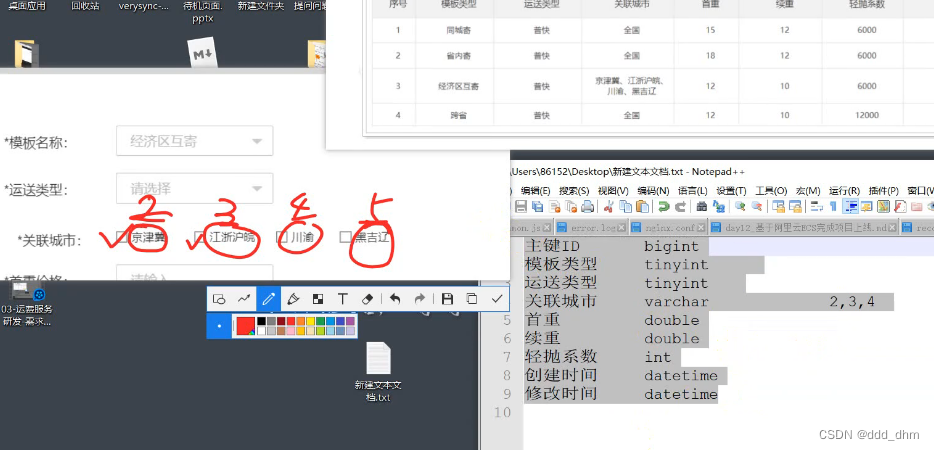Screen dimensions: 934x450
Task: Select the pencil drawing tool in screenshot toolbar
Action: (269, 299)
